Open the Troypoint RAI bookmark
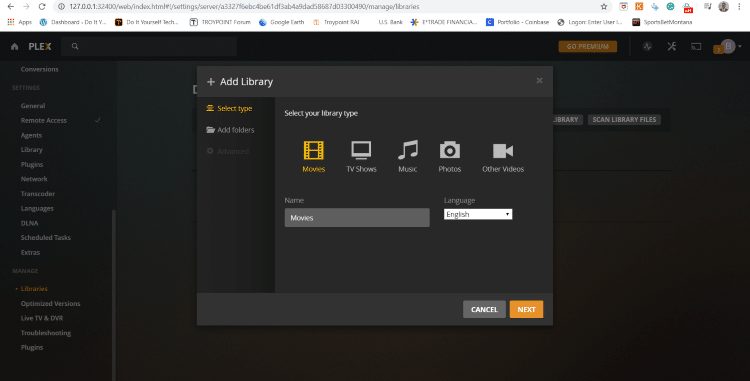Screen dimensions: 750x381 [336, 22]
